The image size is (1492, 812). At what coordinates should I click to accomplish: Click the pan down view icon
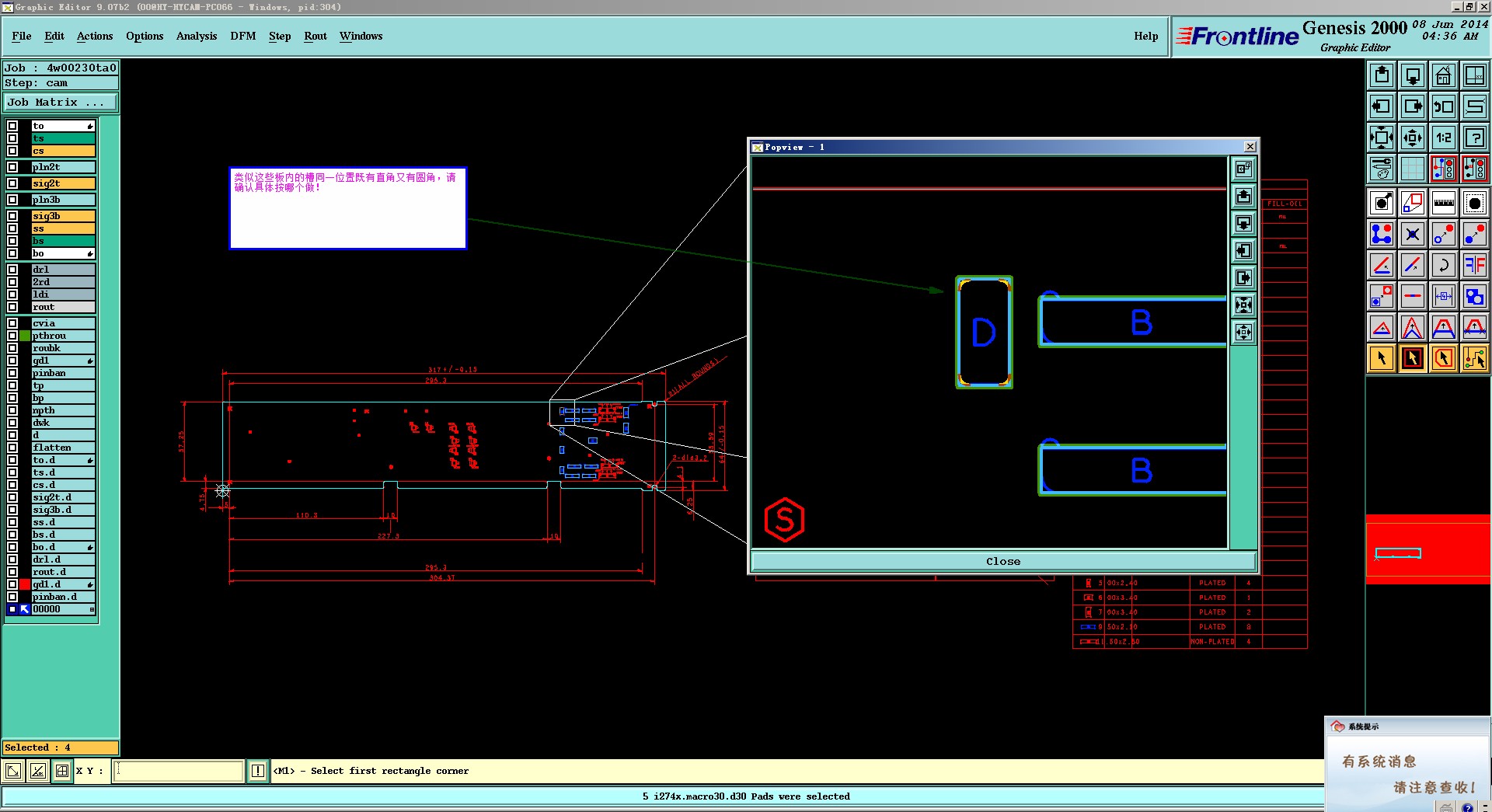(x=1413, y=75)
